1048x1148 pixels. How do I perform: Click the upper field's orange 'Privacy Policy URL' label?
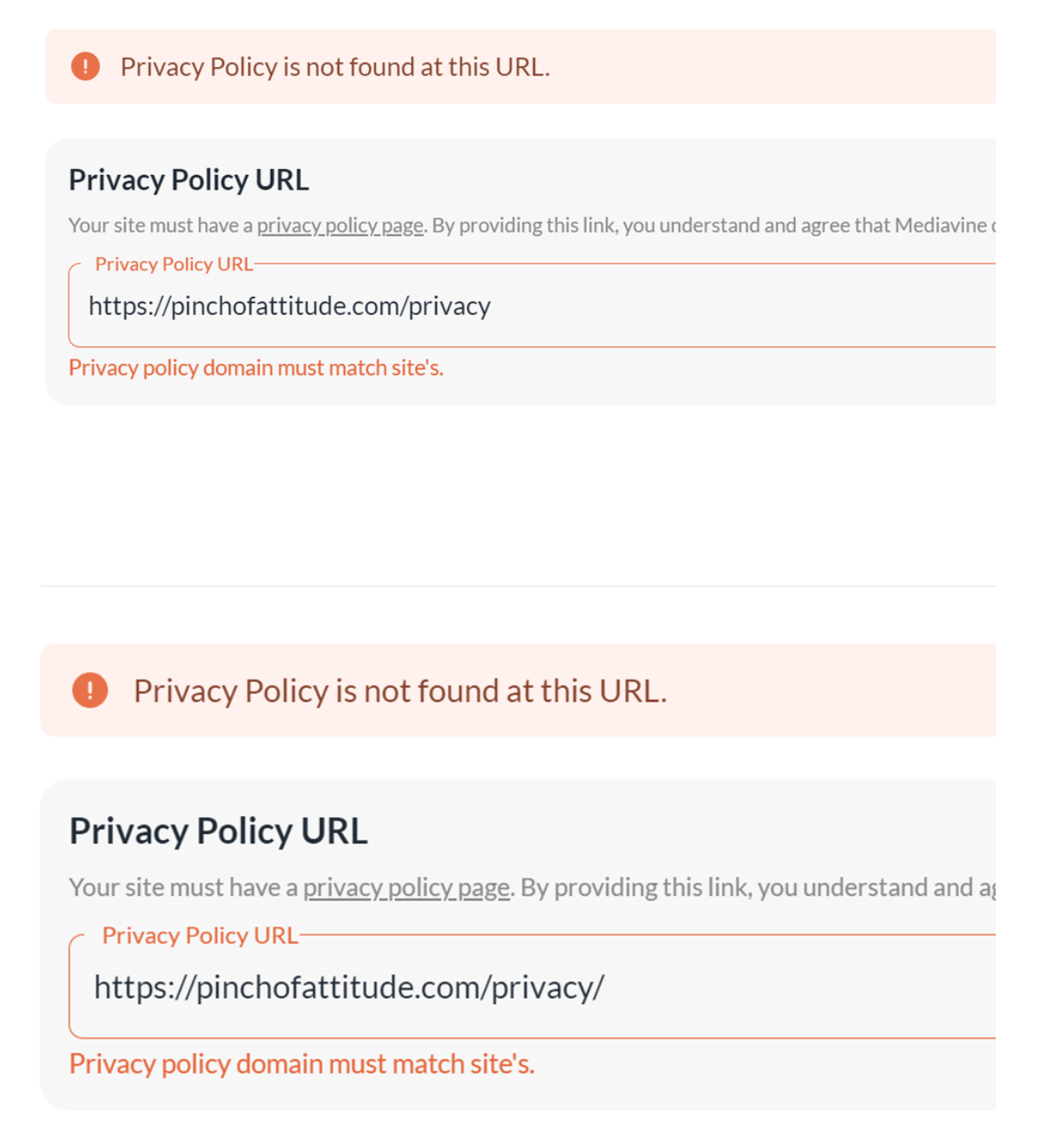173,264
